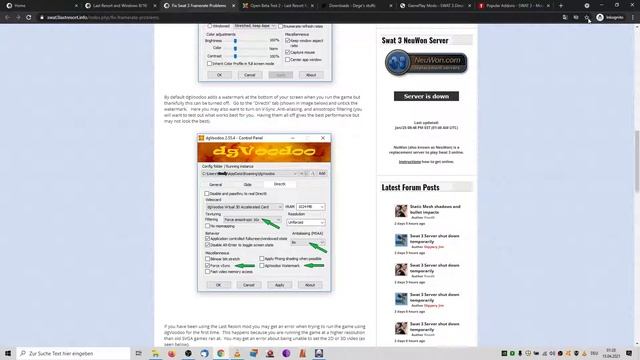
Task: Open the Windows Start menu
Action: 8,353
